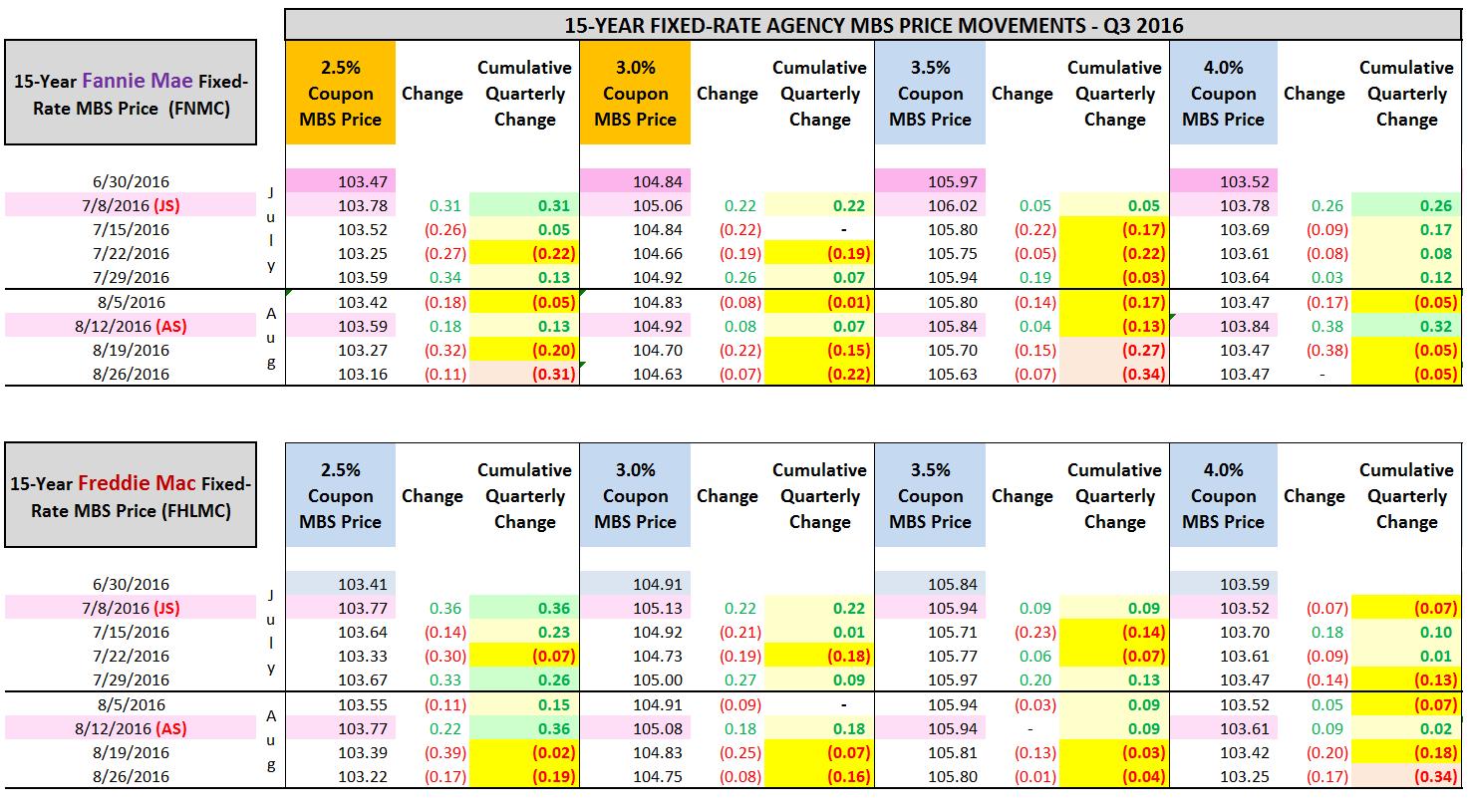Image resolution: width=1468 pixels, height=812 pixels.
Task: Select Freddie Mac '4.0% Coupon MBS Price' header
Action: (x=1223, y=495)
